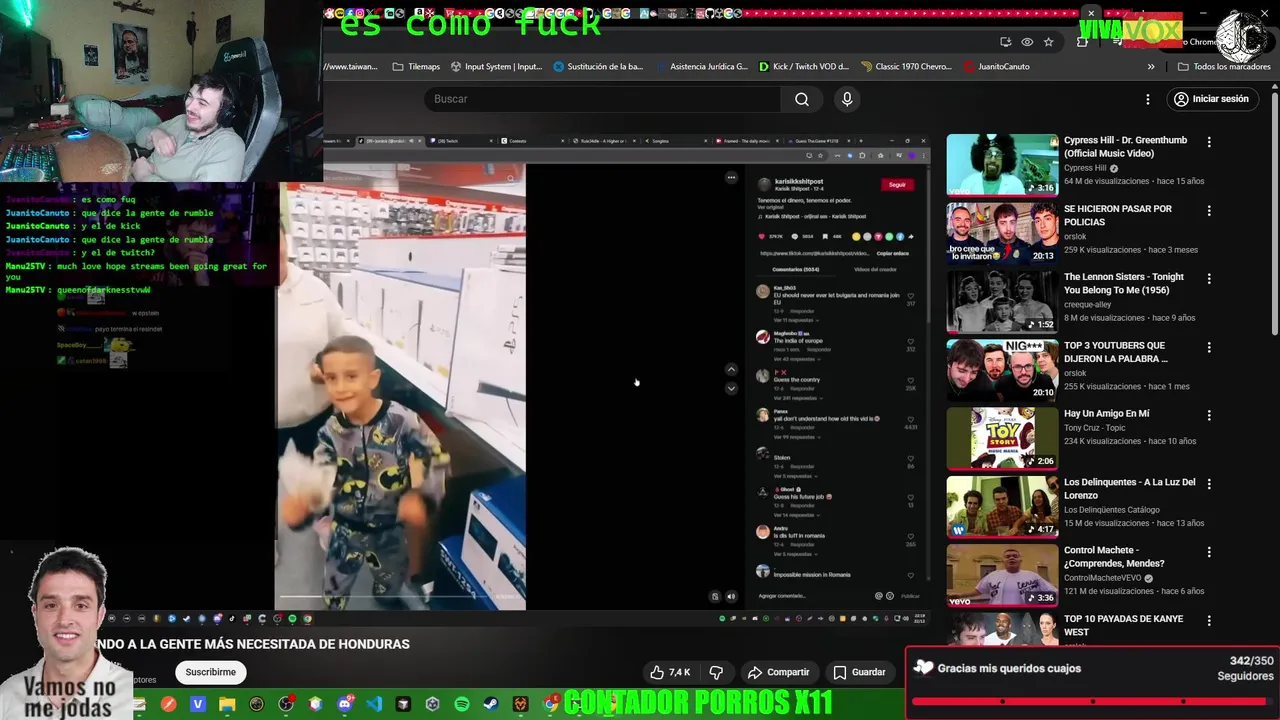Like the comment The India of europe
The height and width of the screenshot is (720, 1280).
(911, 342)
